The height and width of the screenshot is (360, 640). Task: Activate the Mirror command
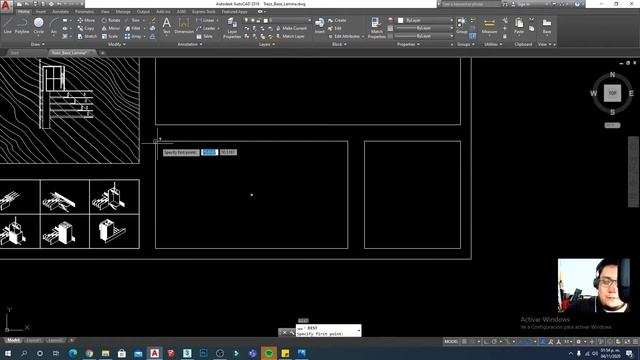click(111, 28)
